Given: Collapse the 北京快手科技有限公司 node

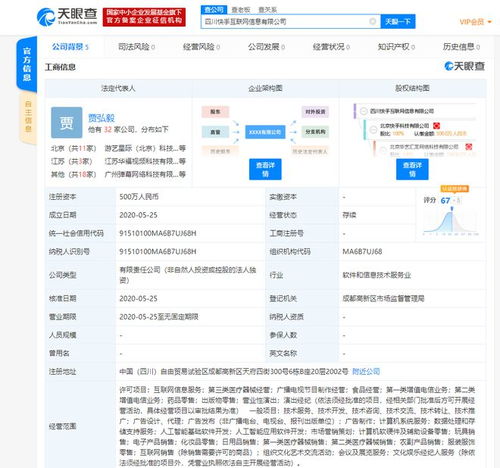Looking at the screenshot, I should [374, 129].
